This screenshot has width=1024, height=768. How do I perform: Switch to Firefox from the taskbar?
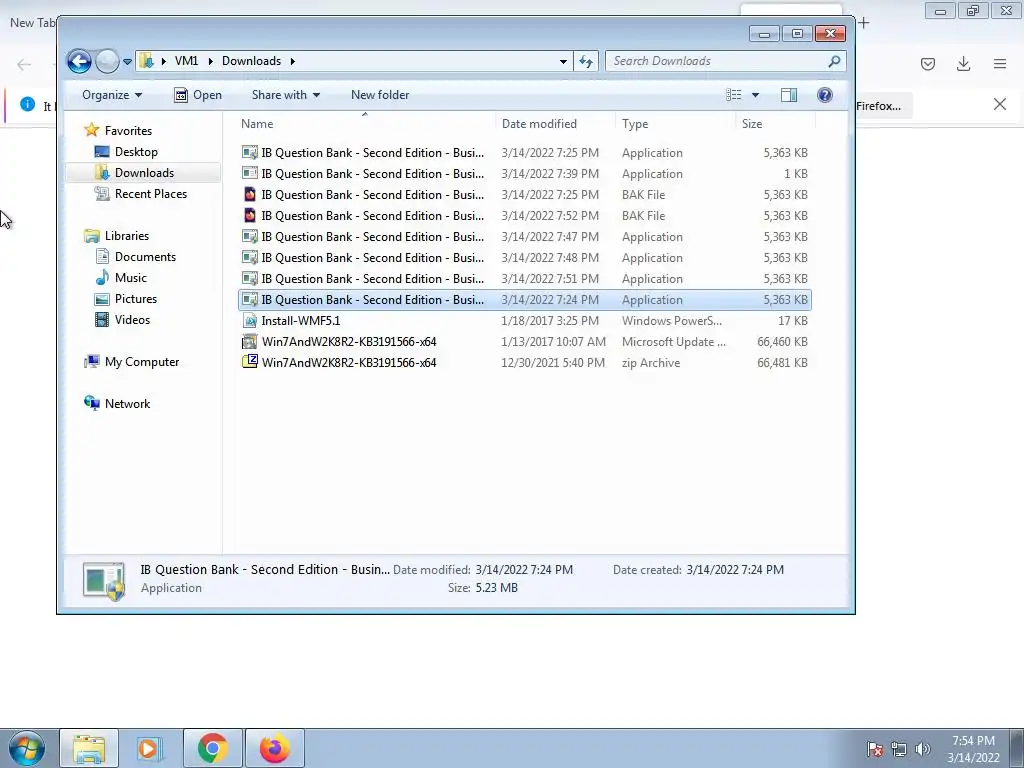click(275, 748)
